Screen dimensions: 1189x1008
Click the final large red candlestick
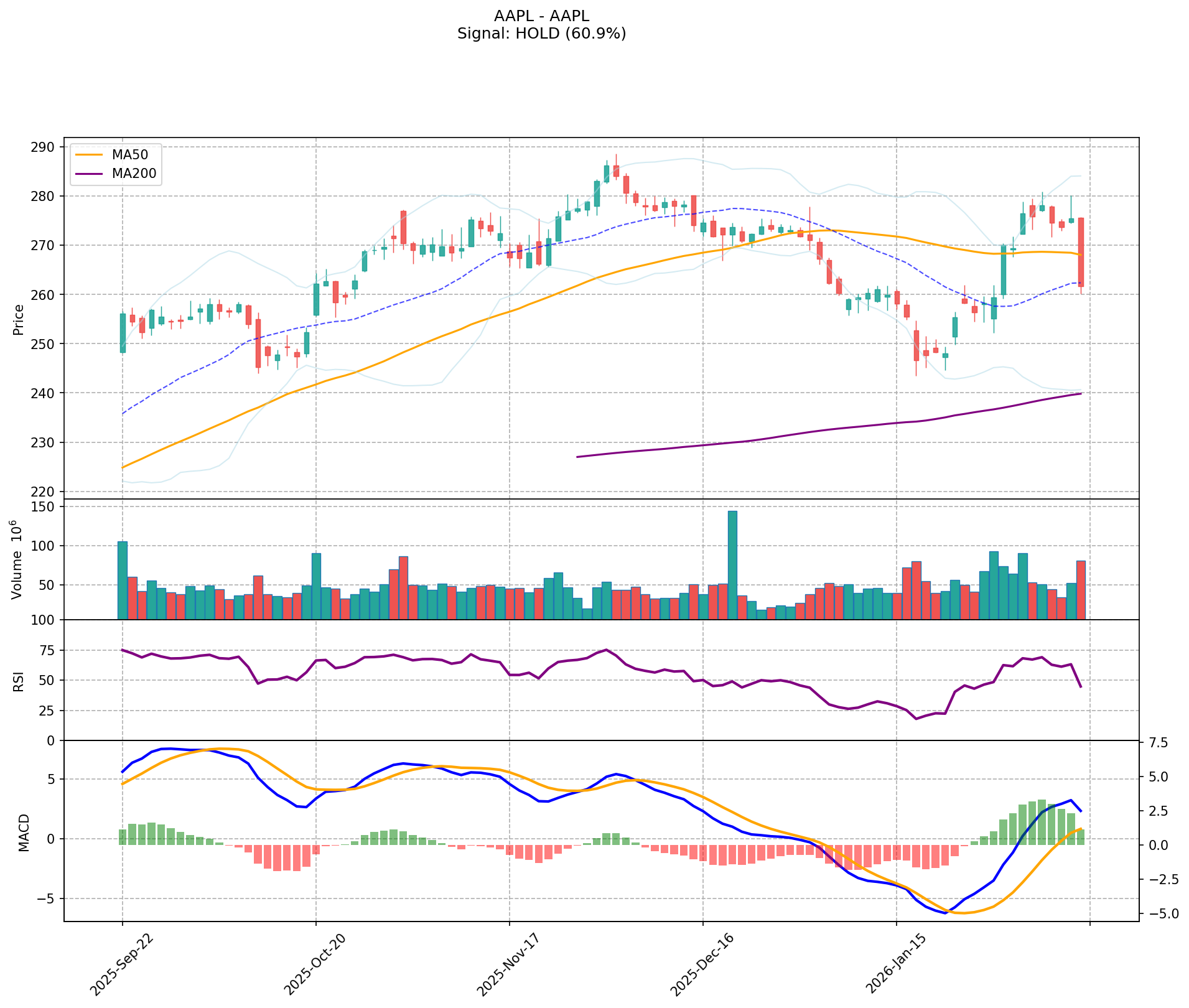click(x=1081, y=252)
